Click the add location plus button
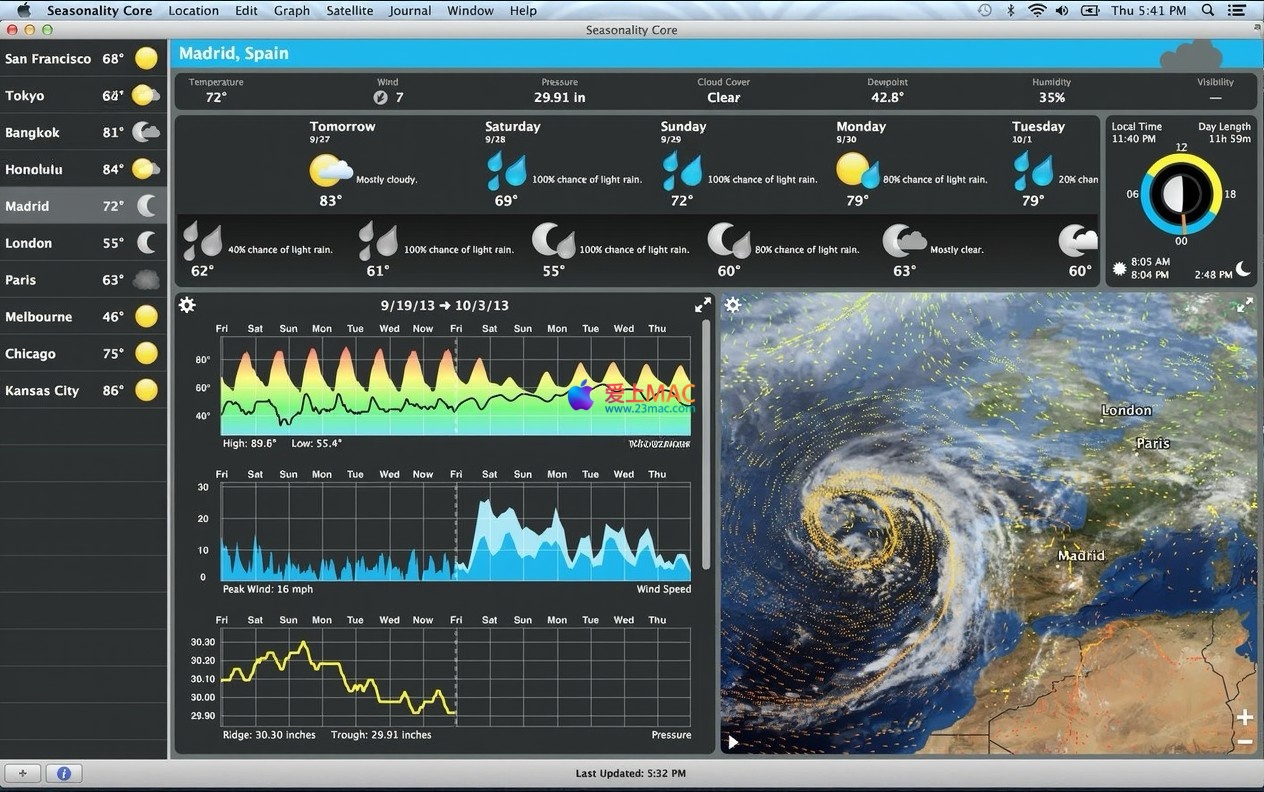This screenshot has height=792, width=1264. (x=23, y=773)
